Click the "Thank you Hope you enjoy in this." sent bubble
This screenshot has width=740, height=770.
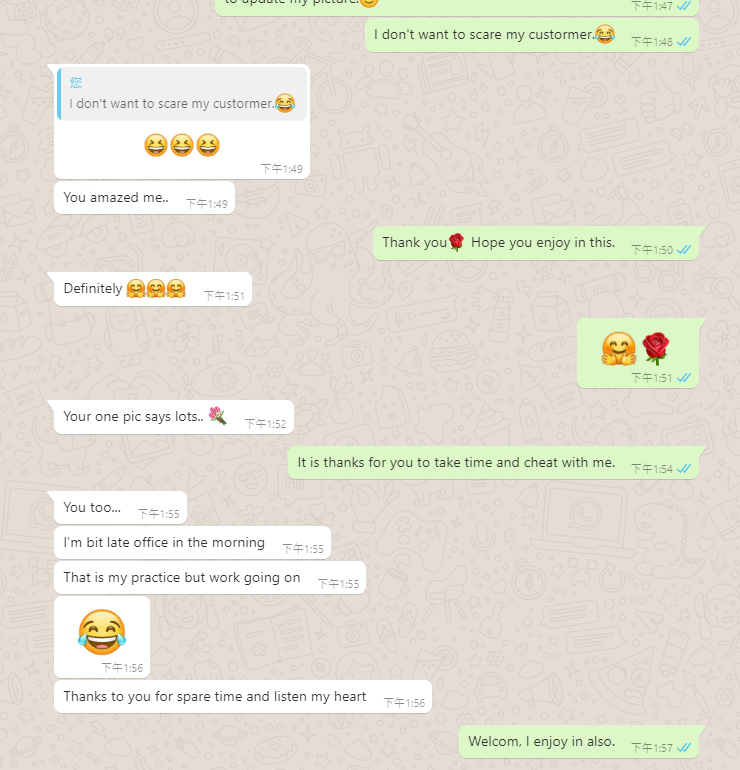(x=536, y=243)
